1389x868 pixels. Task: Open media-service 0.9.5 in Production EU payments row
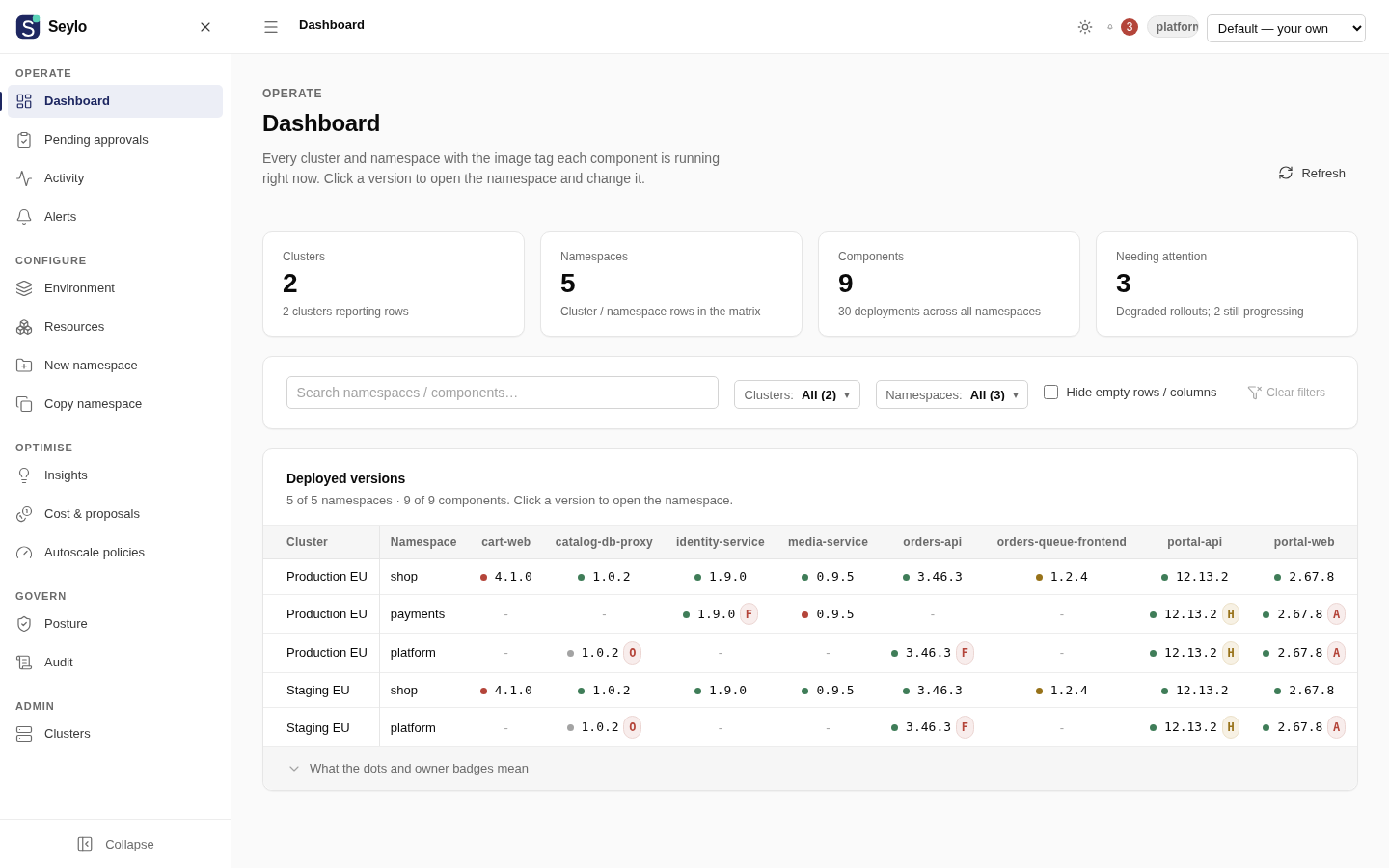(x=828, y=614)
